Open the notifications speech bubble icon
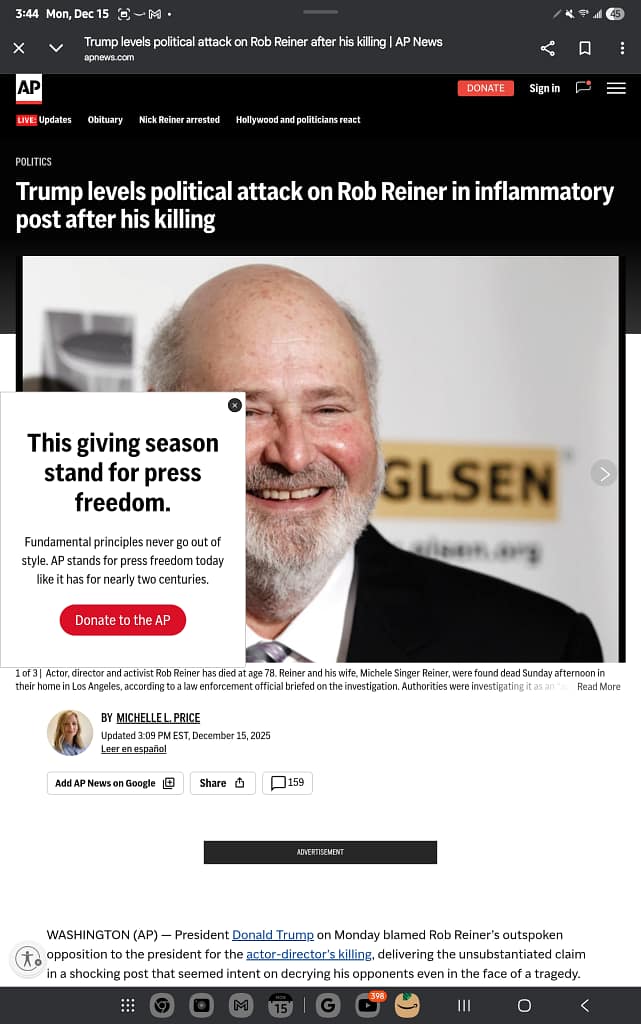641x1024 pixels. point(583,88)
